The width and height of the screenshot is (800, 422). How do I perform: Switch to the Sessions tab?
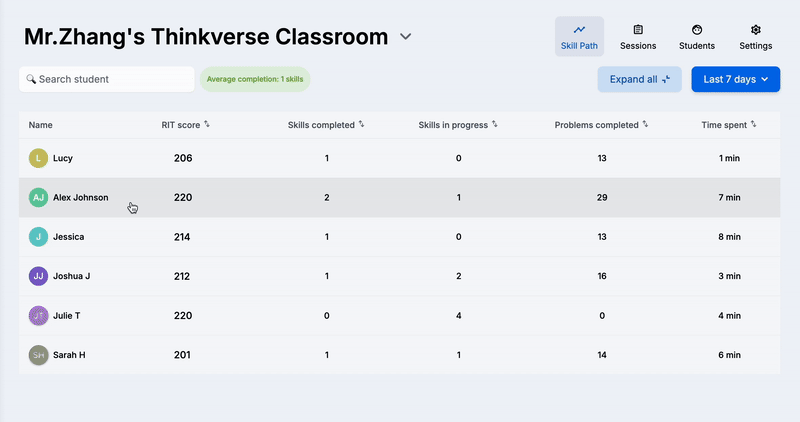(638, 37)
